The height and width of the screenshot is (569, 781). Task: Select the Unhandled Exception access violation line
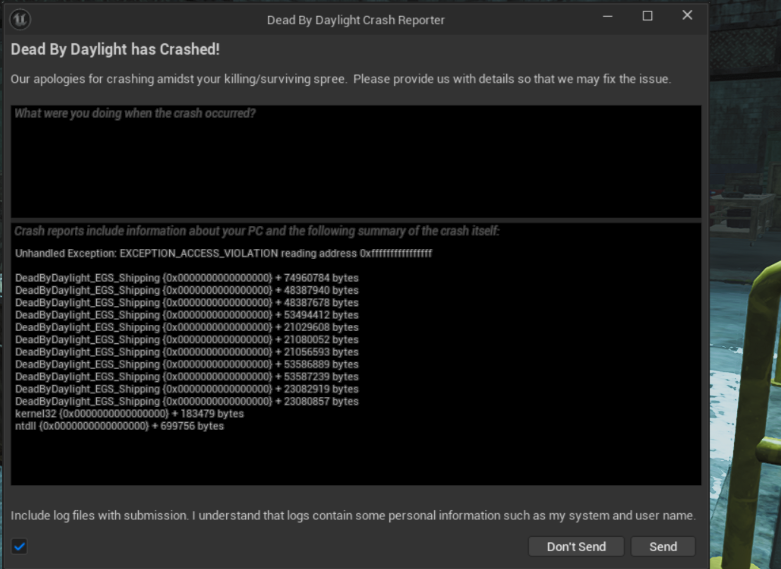(224, 253)
